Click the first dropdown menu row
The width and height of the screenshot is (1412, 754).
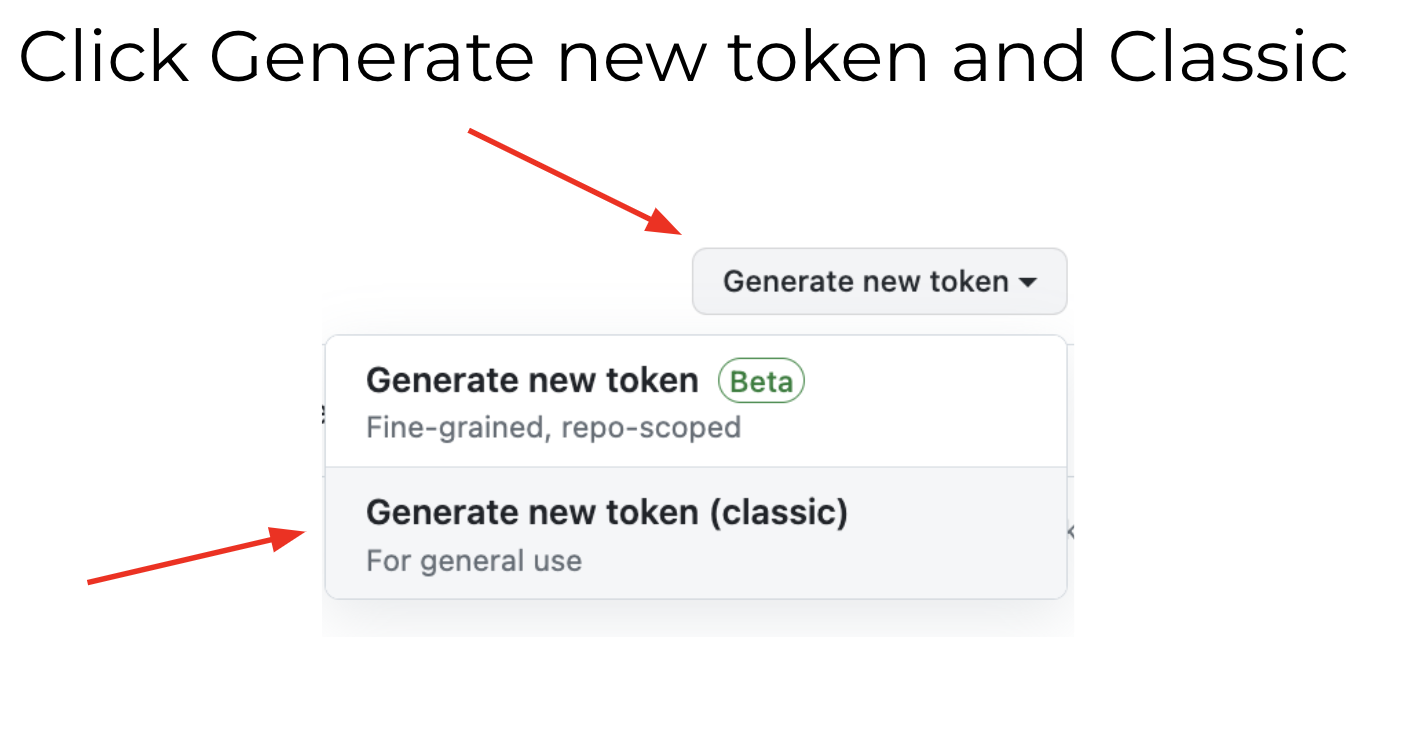pyautogui.click(x=695, y=400)
